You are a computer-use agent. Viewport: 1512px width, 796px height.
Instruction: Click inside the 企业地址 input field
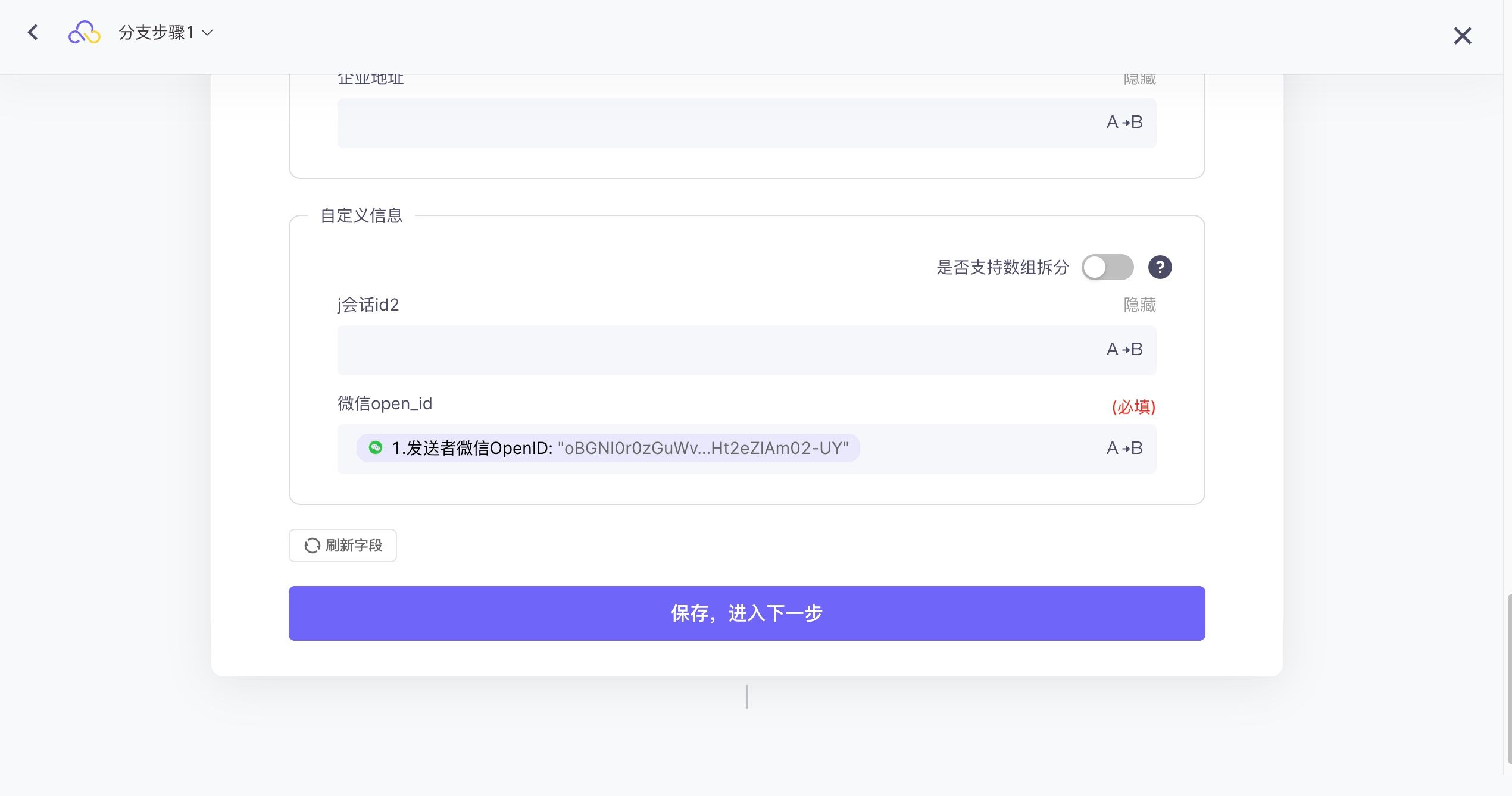tap(746, 123)
